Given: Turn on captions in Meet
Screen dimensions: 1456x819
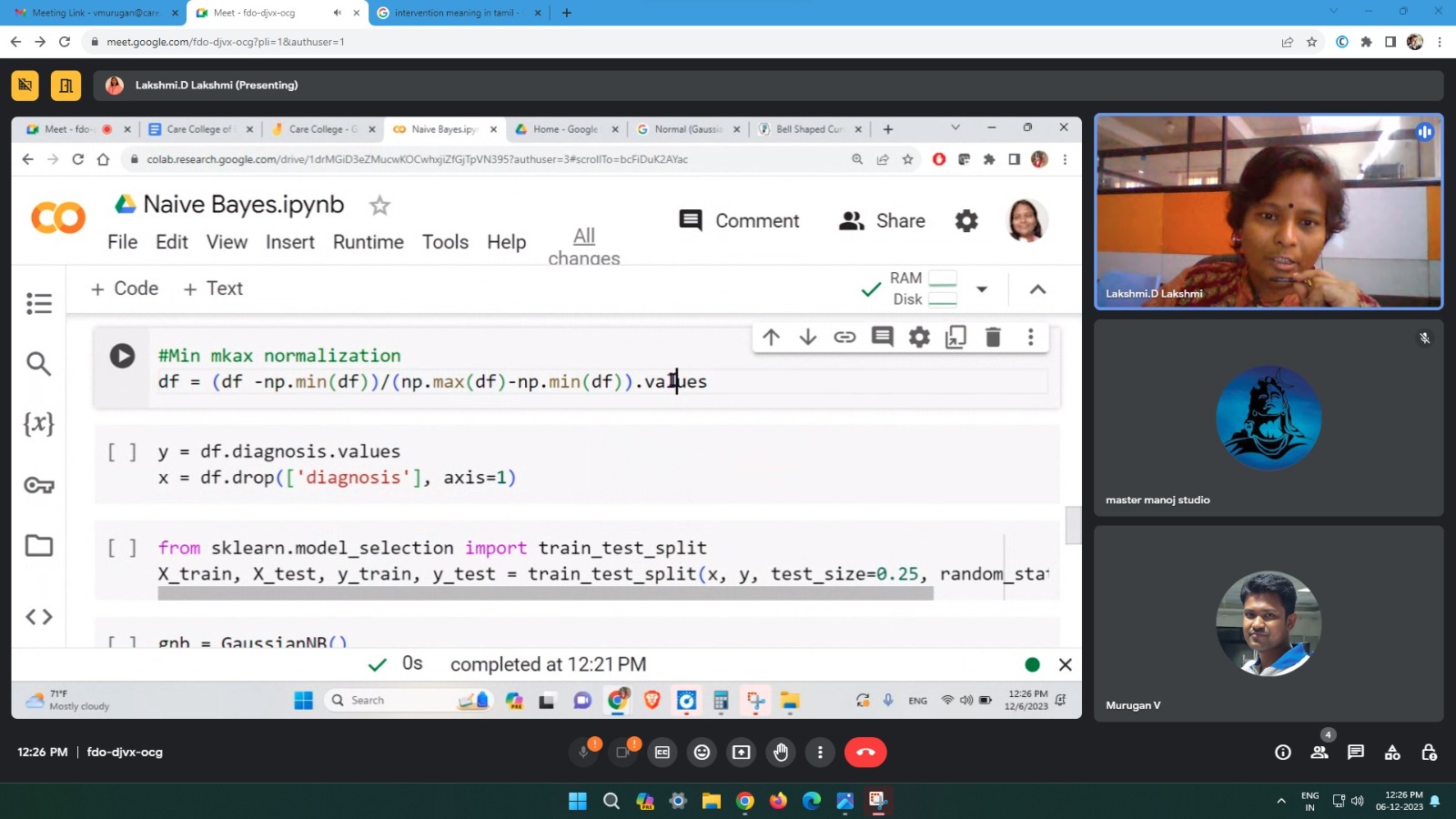Looking at the screenshot, I should pos(662,753).
